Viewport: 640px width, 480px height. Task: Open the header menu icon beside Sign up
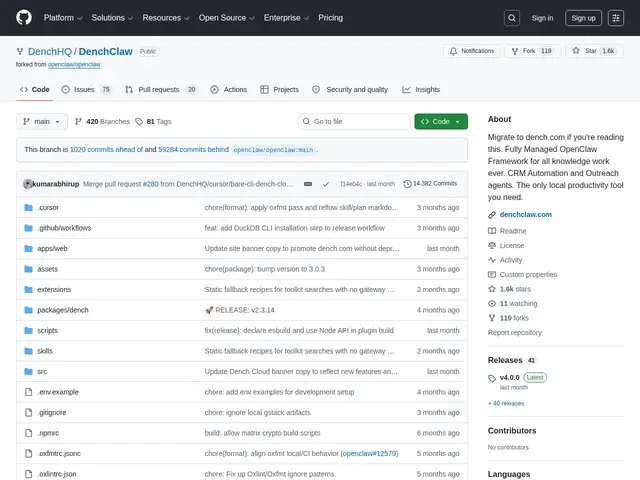pyautogui.click(x=616, y=18)
